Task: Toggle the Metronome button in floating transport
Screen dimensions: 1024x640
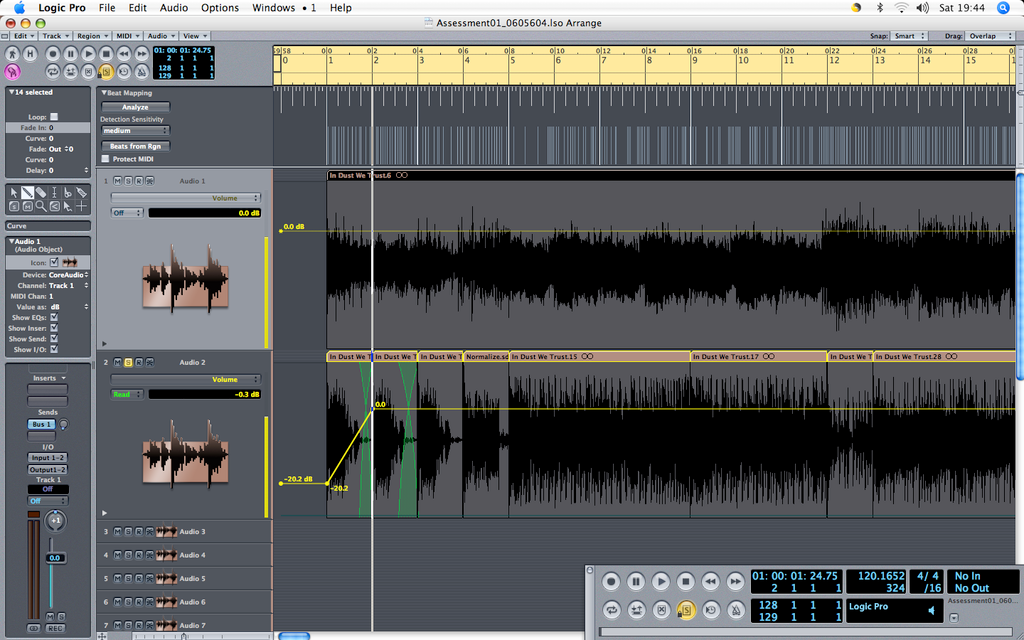Action: pos(735,610)
